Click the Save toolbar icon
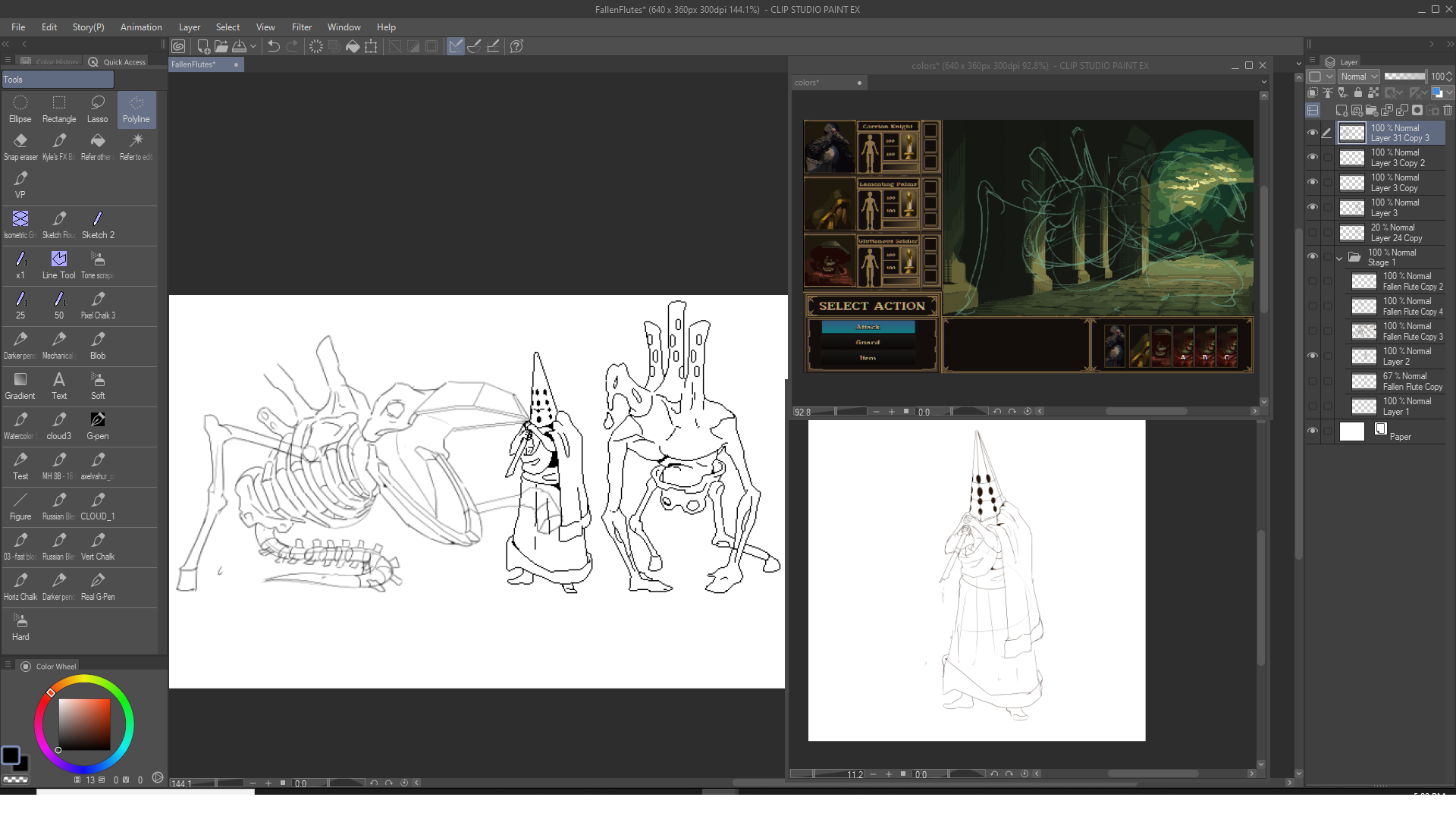This screenshot has width=1456, height=819. [239, 46]
